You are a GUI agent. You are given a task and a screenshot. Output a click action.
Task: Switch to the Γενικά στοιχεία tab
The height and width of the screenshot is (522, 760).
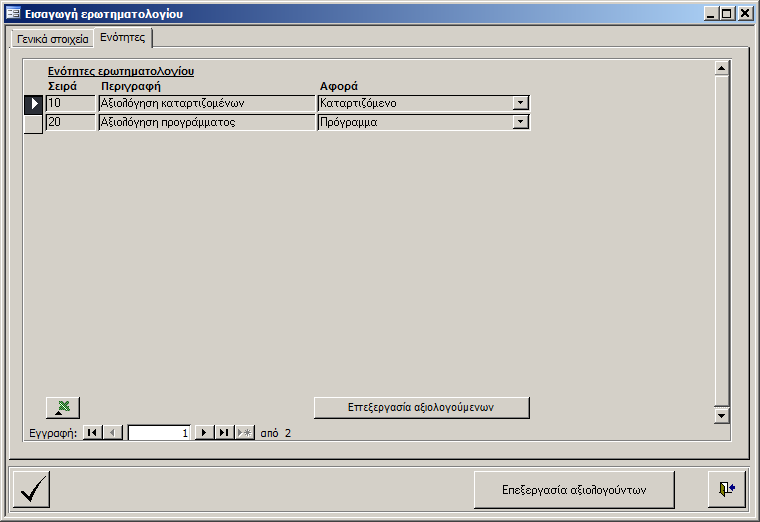tap(52, 39)
